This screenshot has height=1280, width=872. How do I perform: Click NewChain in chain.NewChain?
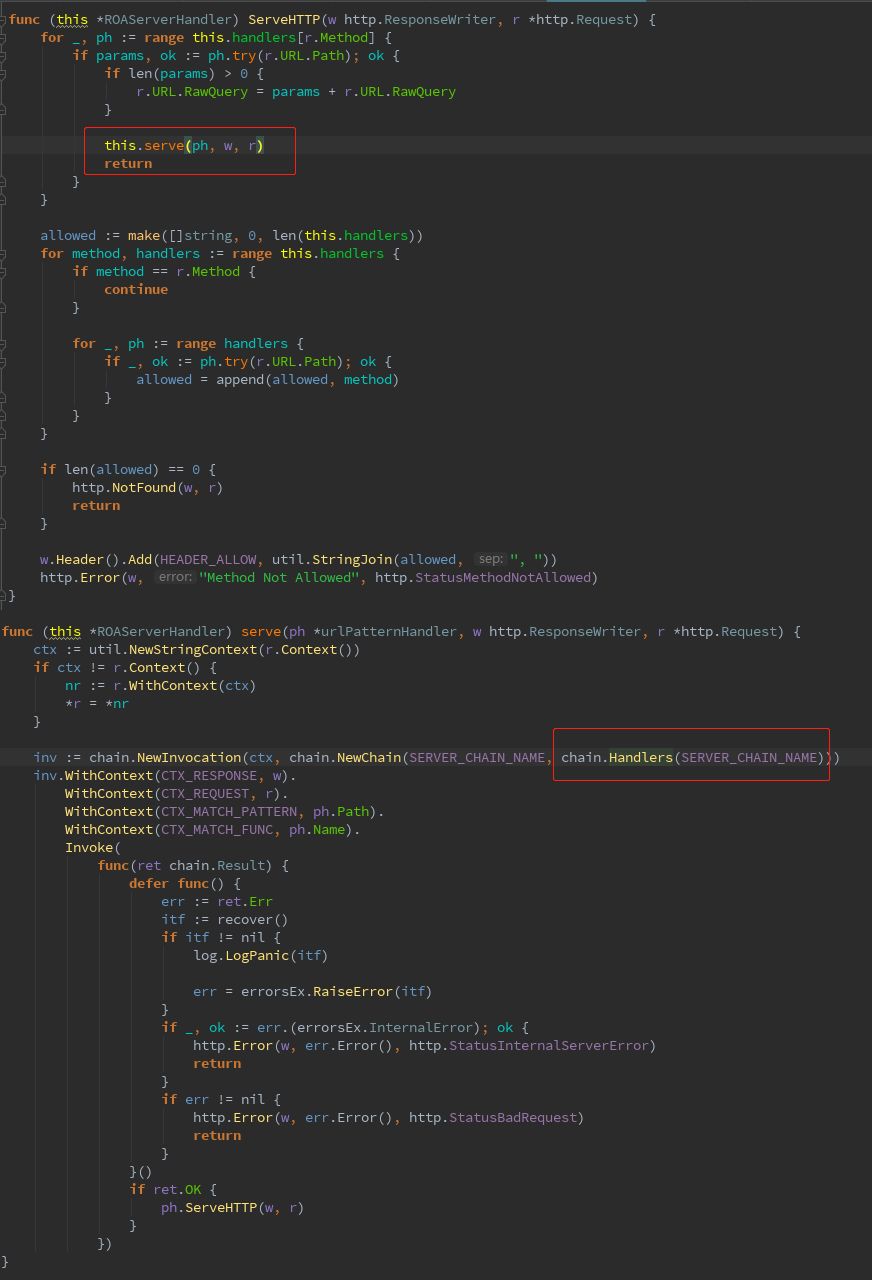(x=369, y=757)
